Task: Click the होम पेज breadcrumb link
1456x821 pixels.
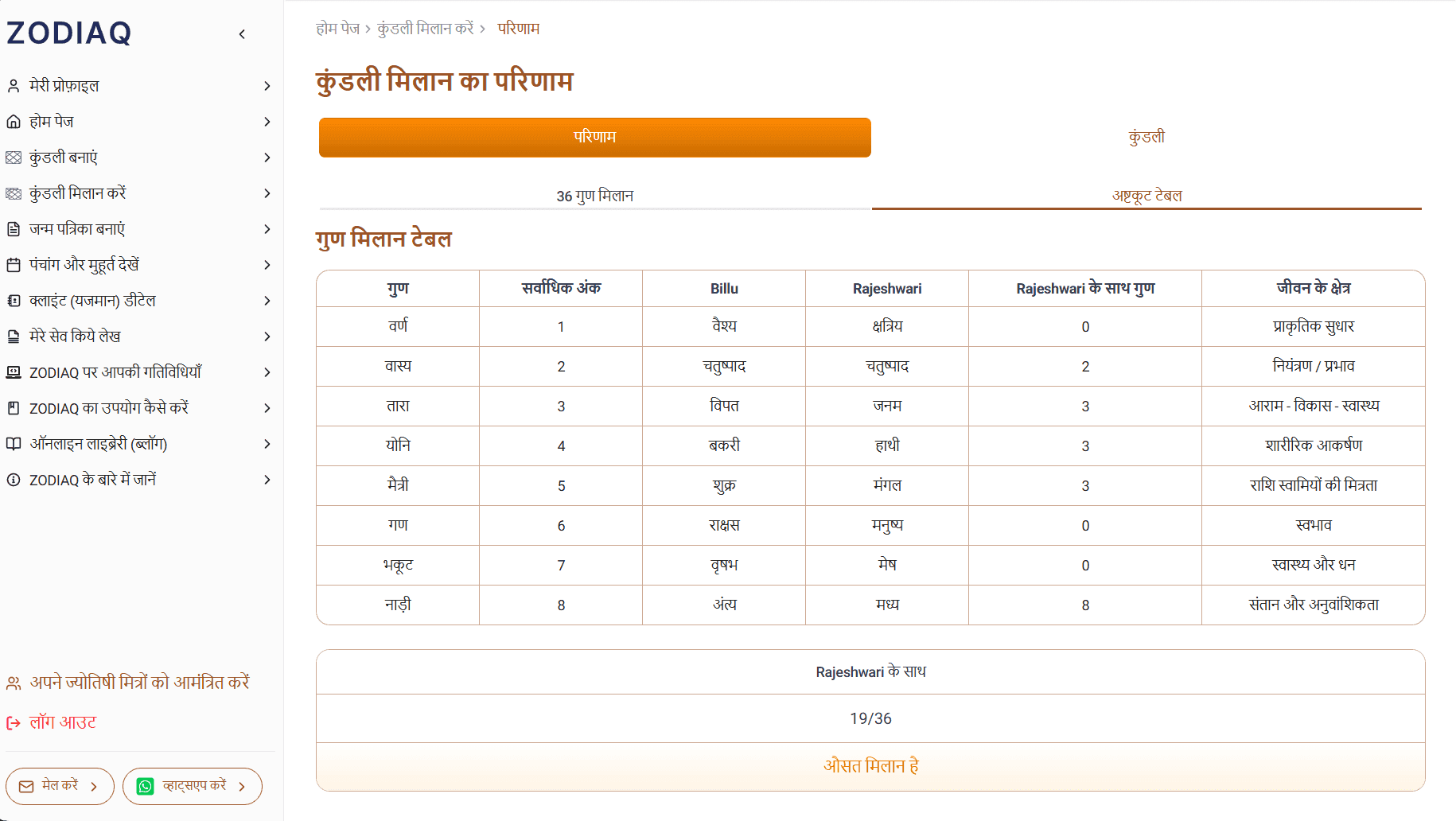Action: click(x=338, y=28)
